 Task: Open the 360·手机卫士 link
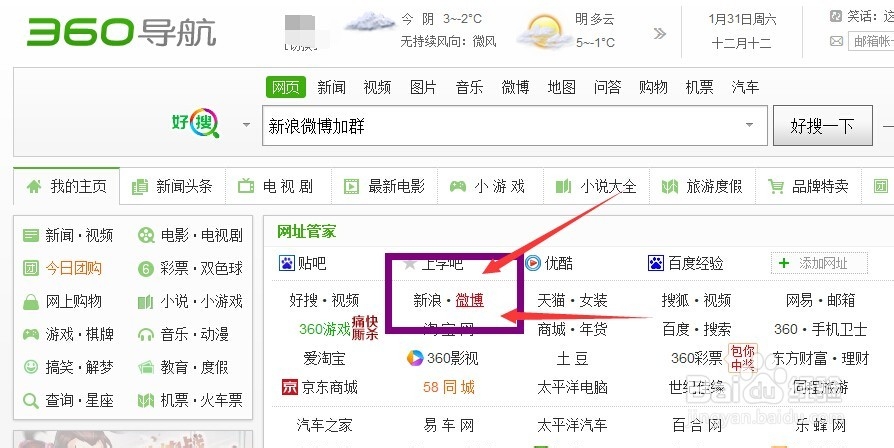820,329
